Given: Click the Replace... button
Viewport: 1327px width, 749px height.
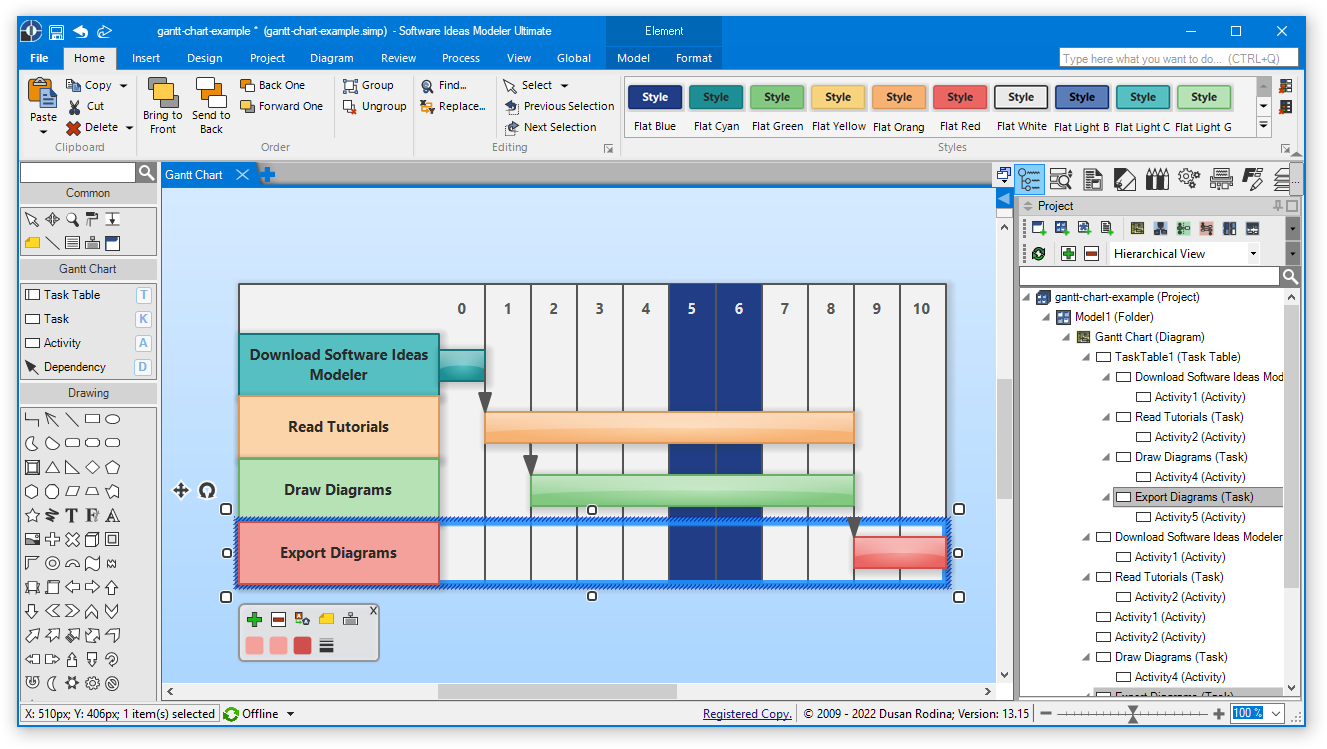Looking at the screenshot, I should point(453,106).
